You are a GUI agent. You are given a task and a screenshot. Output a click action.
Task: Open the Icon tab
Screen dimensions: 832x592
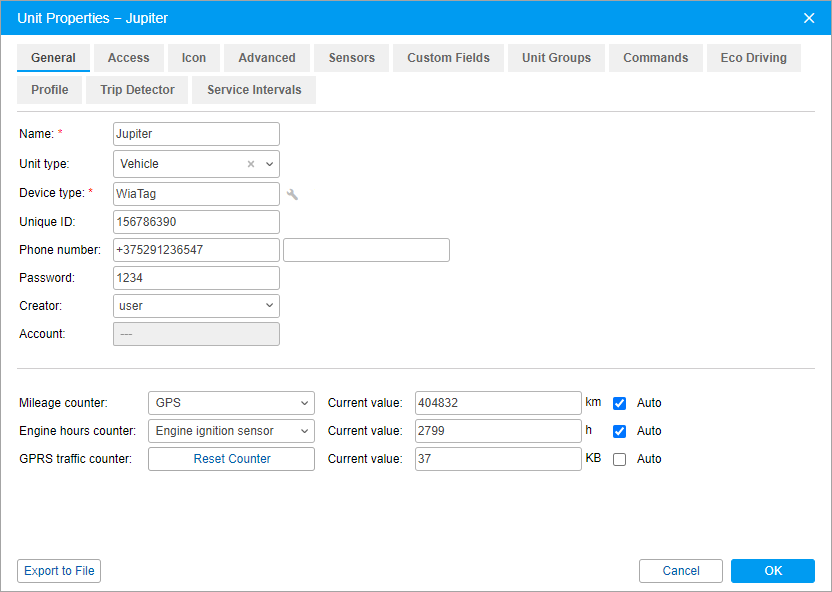coord(193,58)
